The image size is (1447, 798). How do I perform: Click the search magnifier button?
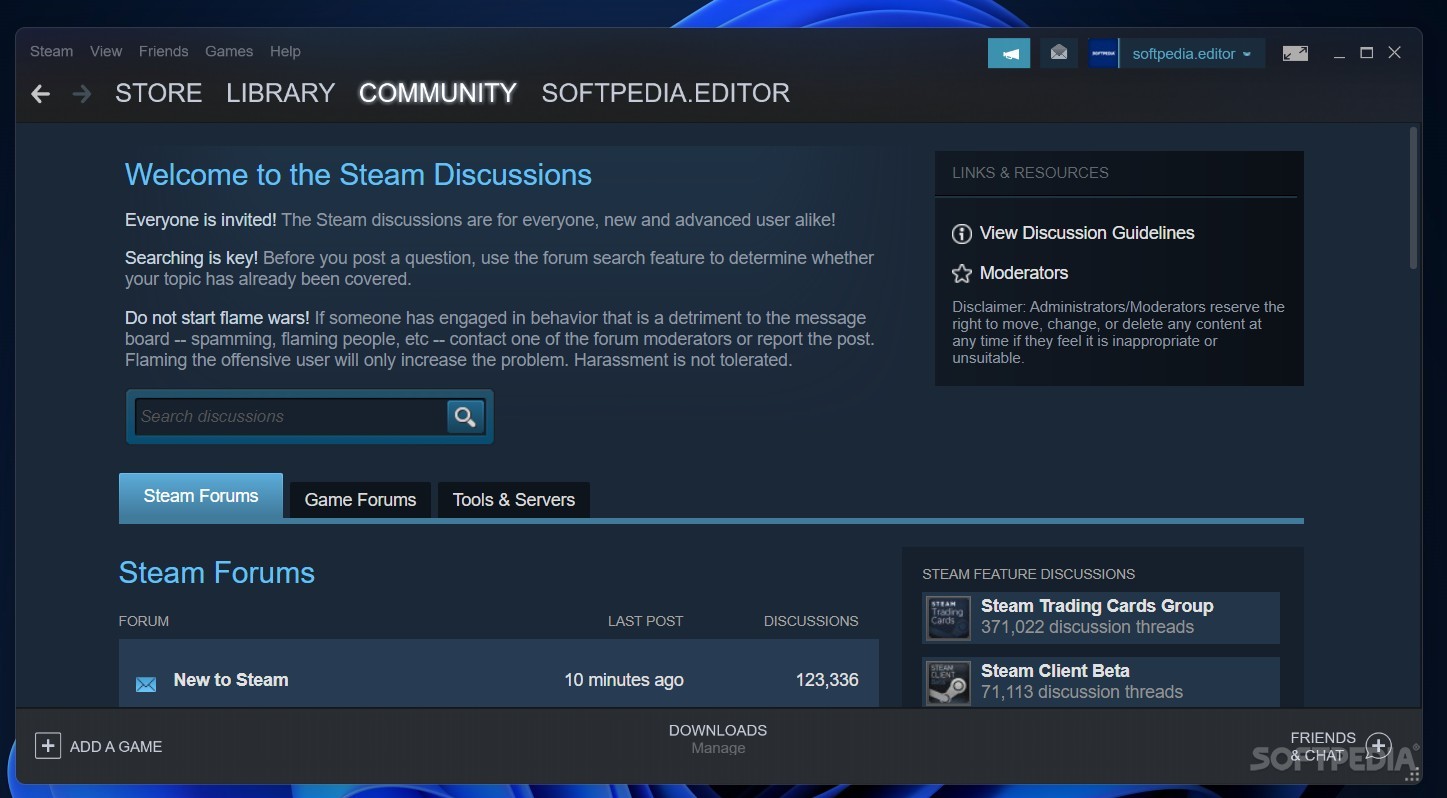coord(465,416)
